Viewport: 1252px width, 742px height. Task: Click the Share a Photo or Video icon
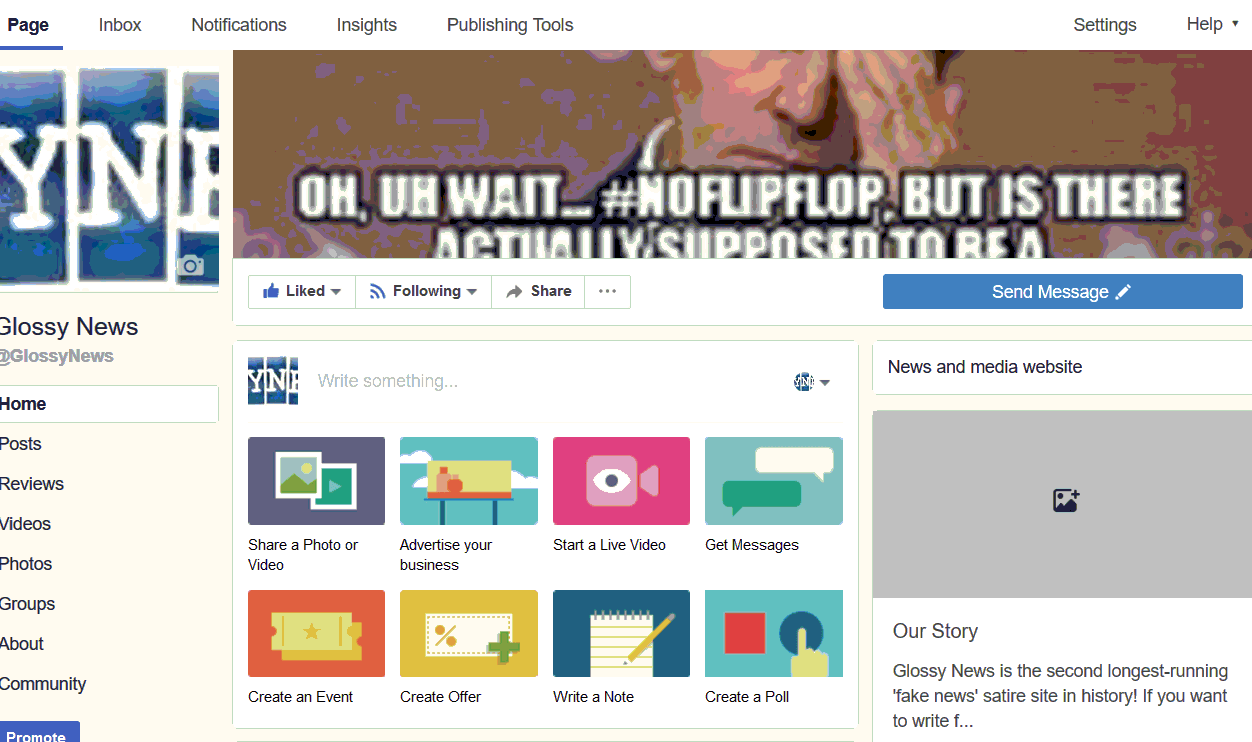pyautogui.click(x=316, y=481)
